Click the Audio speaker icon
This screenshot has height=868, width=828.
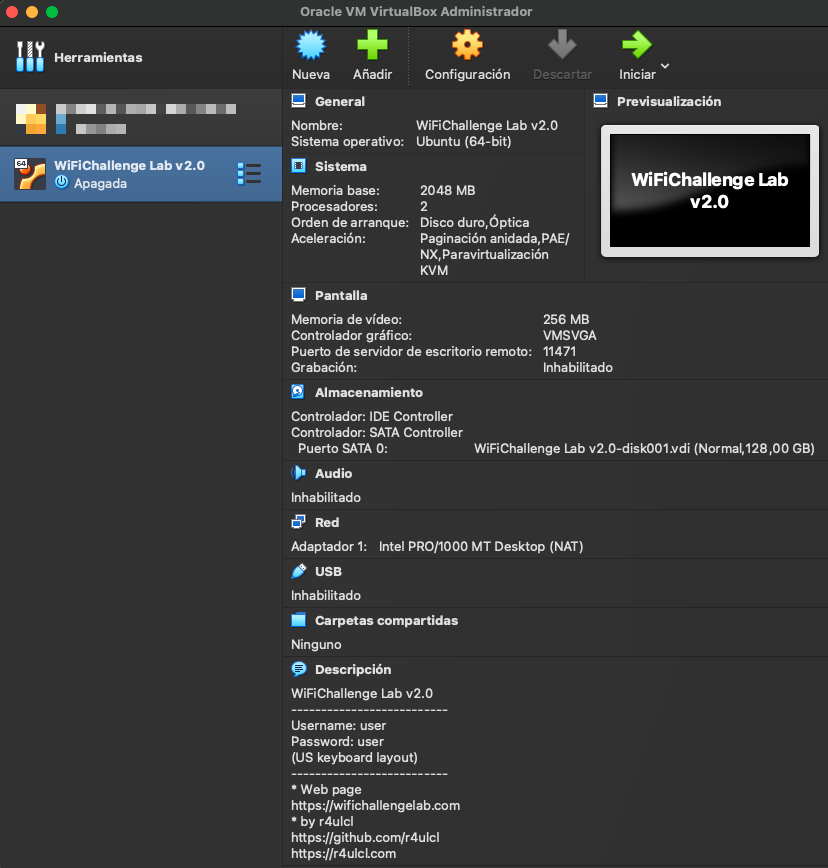(x=298, y=473)
